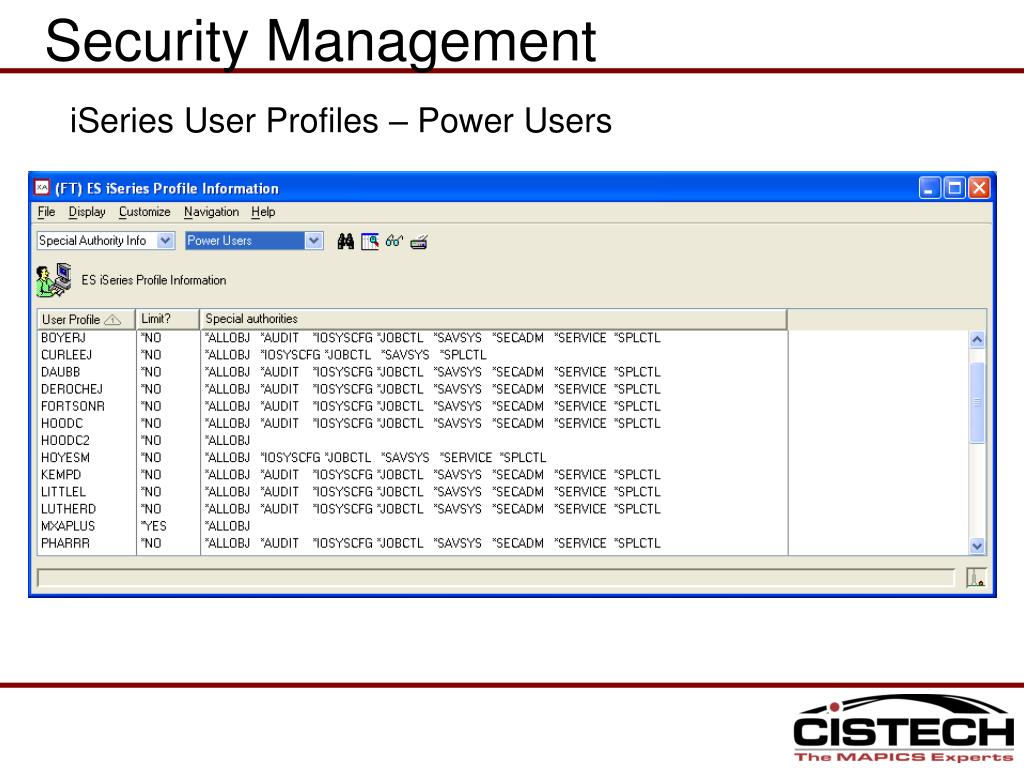Select the CURLEEJ user profile row
This screenshot has height=768, width=1024.
[x=413, y=355]
